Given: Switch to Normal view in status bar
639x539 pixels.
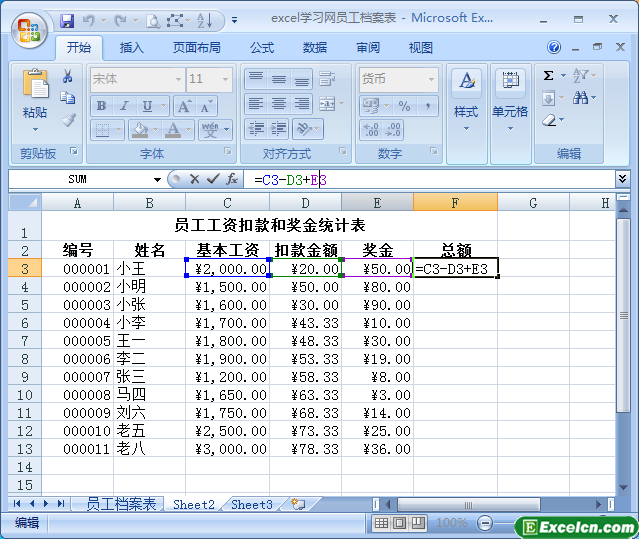Looking at the screenshot, I should coord(382,523).
